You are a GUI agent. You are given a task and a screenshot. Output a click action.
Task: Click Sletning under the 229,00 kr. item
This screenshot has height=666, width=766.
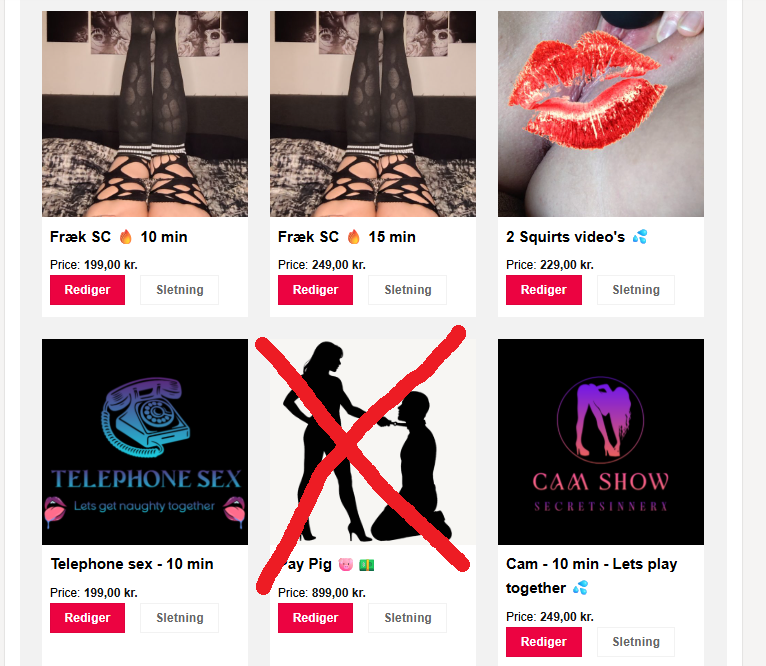(636, 290)
